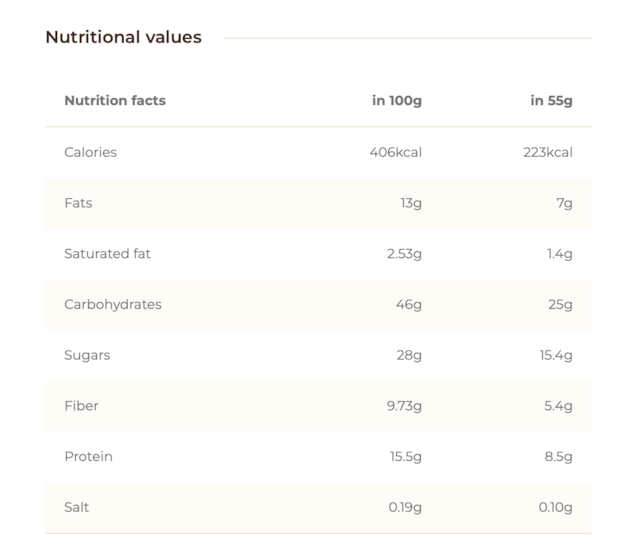Click the 406kcal value
The height and width of the screenshot is (553, 630).
pyautogui.click(x=395, y=152)
